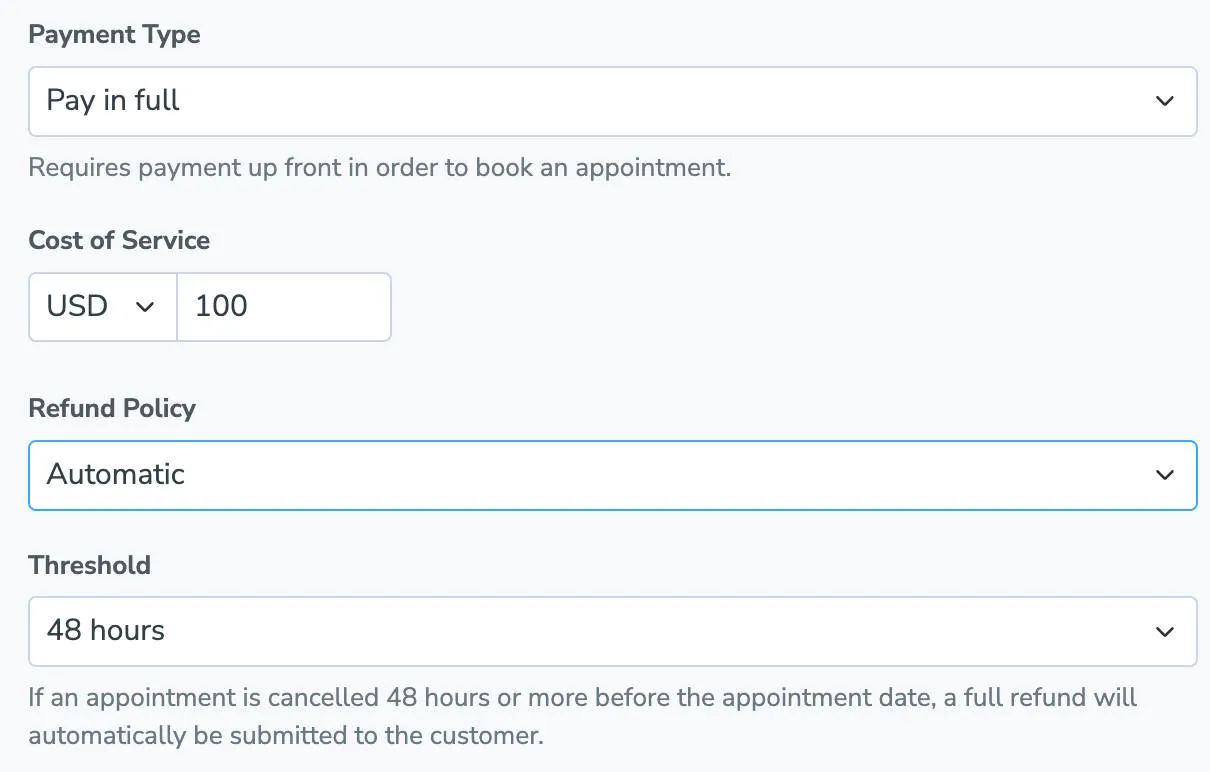This screenshot has height=772, width=1210.
Task: Click the Refund Policy dropdown chevron
Action: [1164, 475]
